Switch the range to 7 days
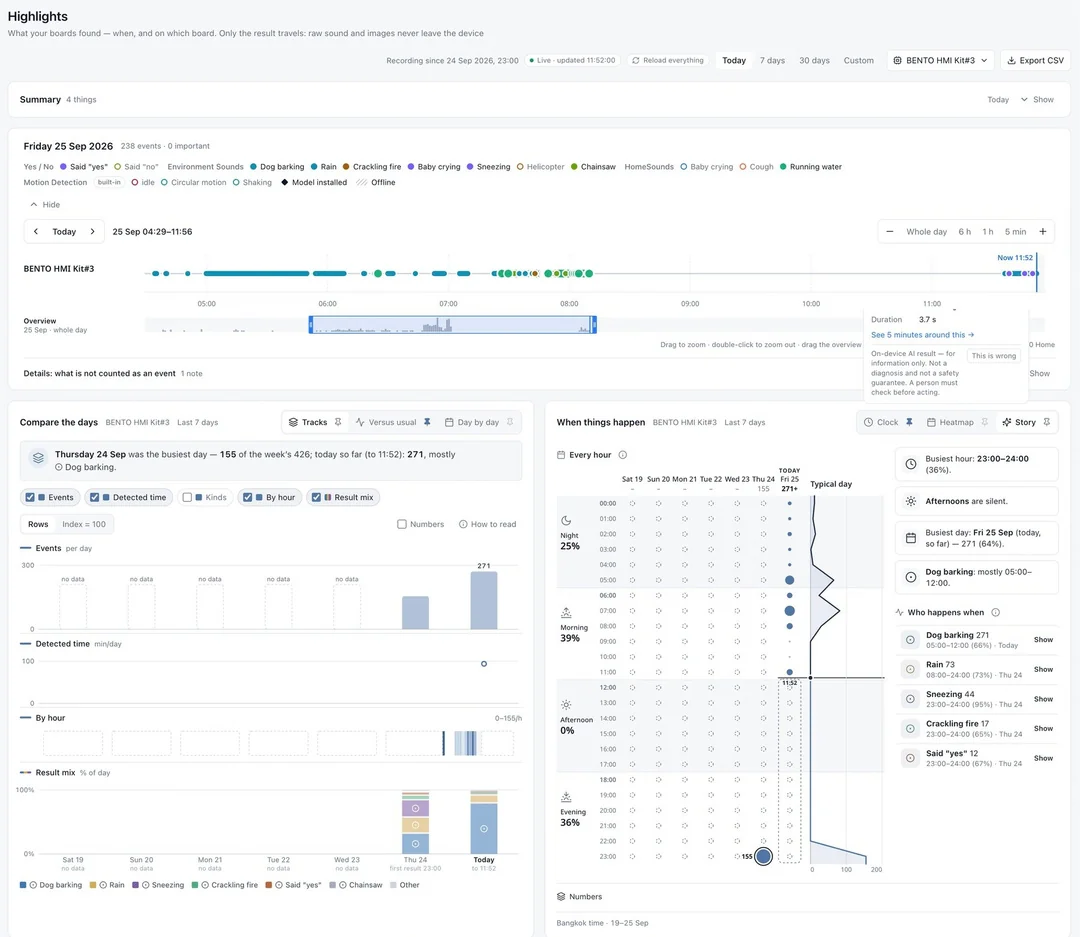 coord(772,61)
